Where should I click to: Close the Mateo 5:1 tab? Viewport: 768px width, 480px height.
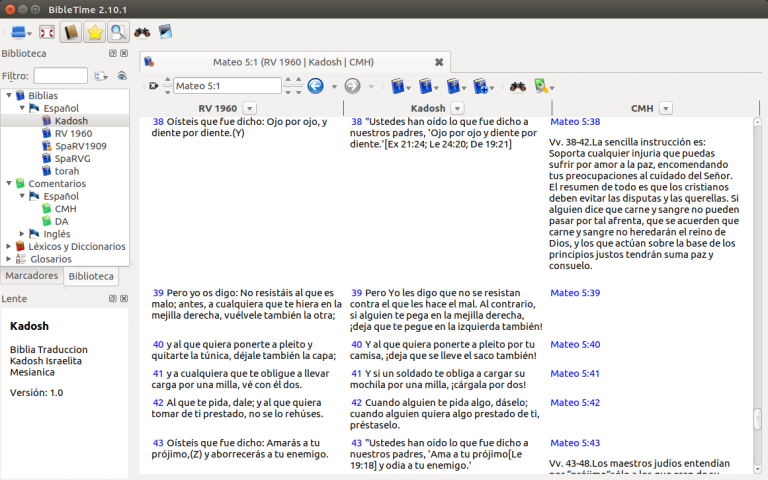(439, 62)
